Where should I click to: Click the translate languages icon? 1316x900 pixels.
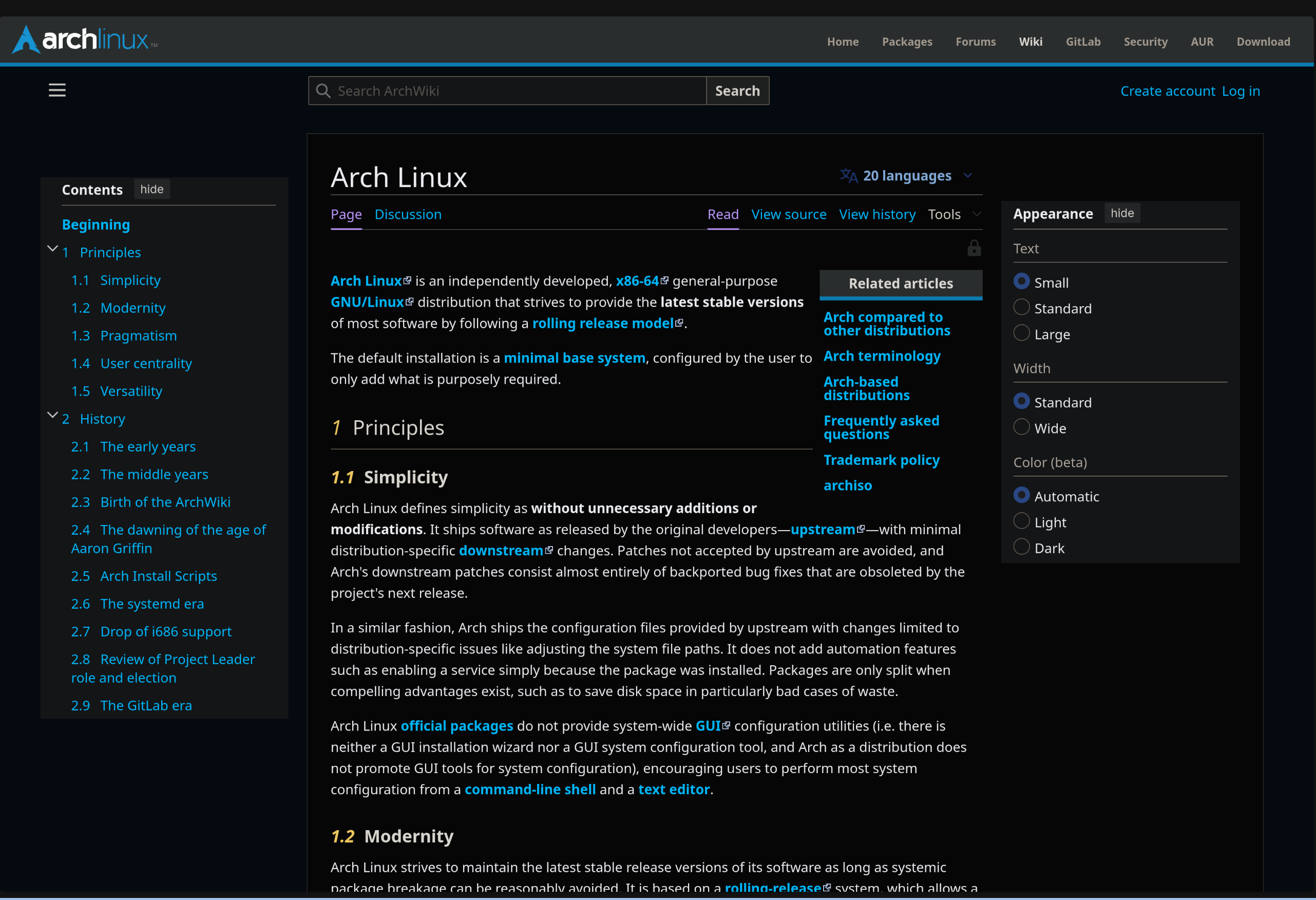tap(848, 176)
